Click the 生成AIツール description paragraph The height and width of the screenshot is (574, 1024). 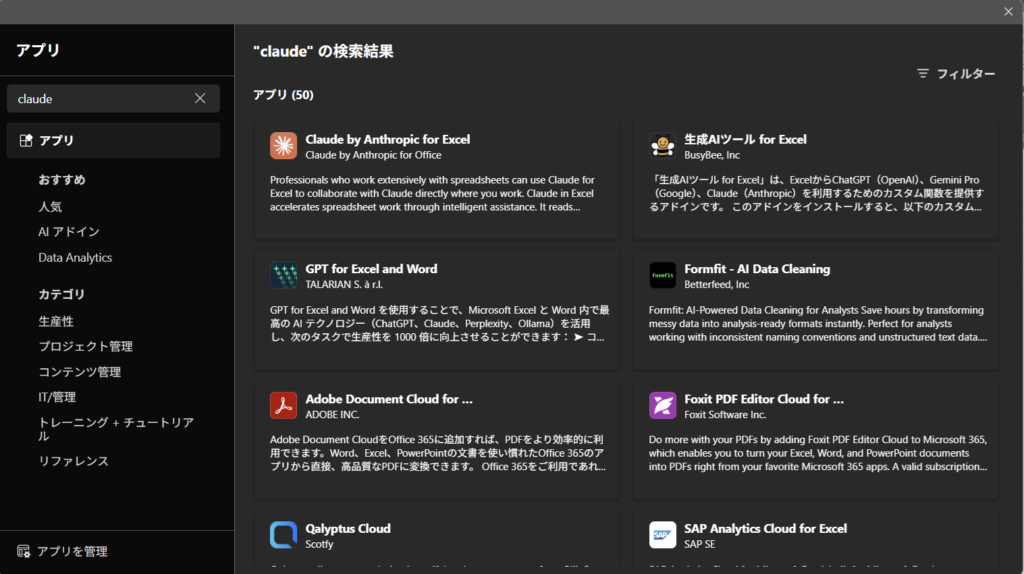click(816, 193)
